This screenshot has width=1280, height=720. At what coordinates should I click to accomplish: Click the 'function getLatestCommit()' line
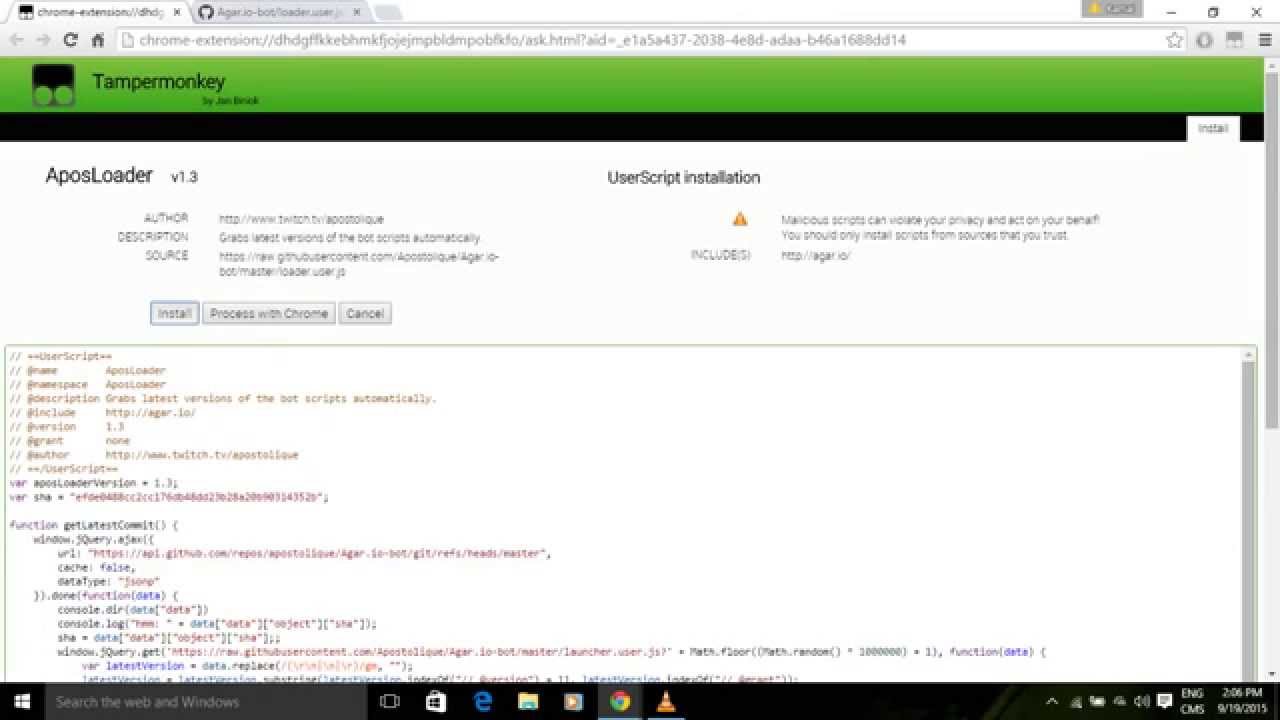[x=93, y=525]
